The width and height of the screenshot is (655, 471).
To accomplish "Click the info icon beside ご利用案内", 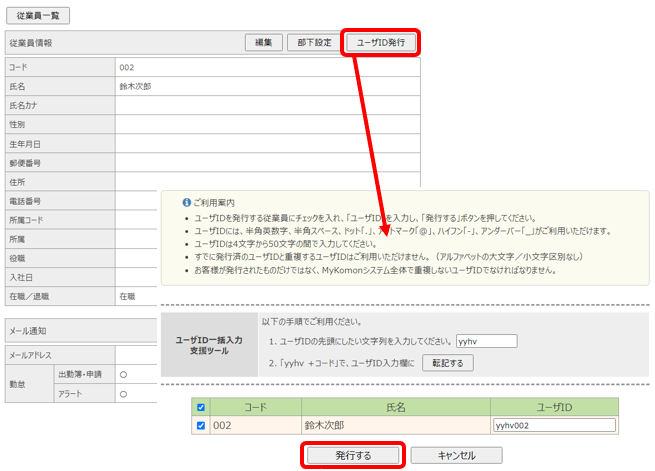I will [x=186, y=202].
